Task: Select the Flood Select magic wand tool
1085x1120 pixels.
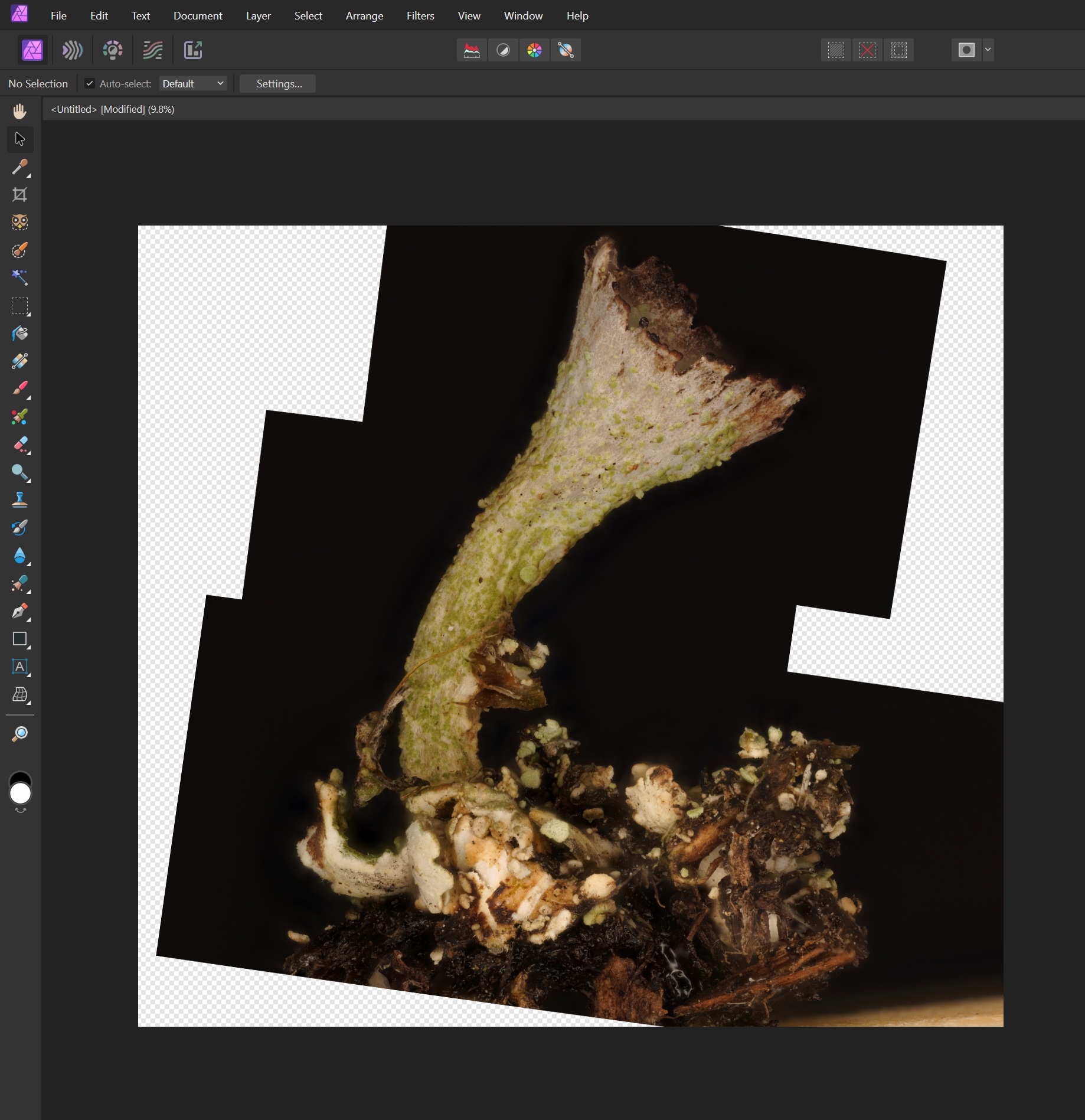Action: (19, 277)
